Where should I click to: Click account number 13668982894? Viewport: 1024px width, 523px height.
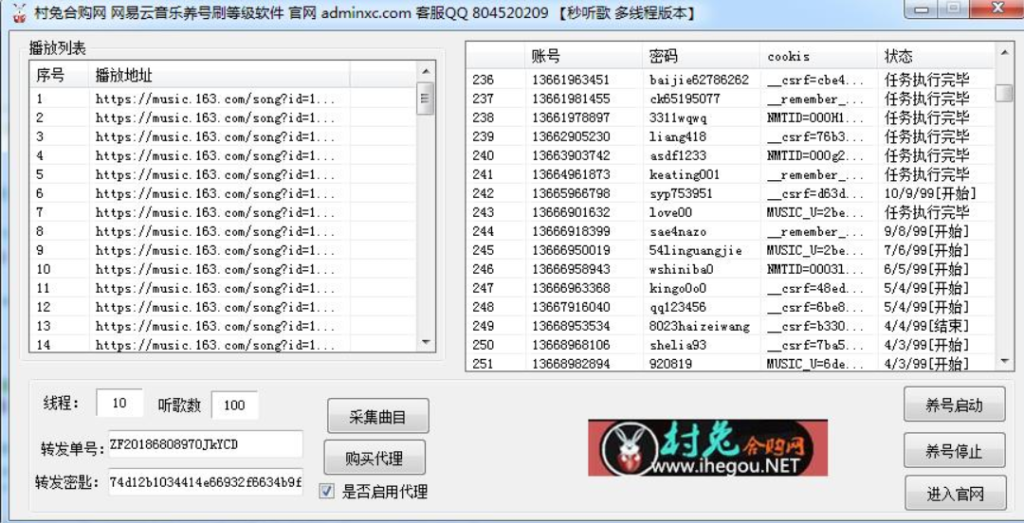coord(571,364)
